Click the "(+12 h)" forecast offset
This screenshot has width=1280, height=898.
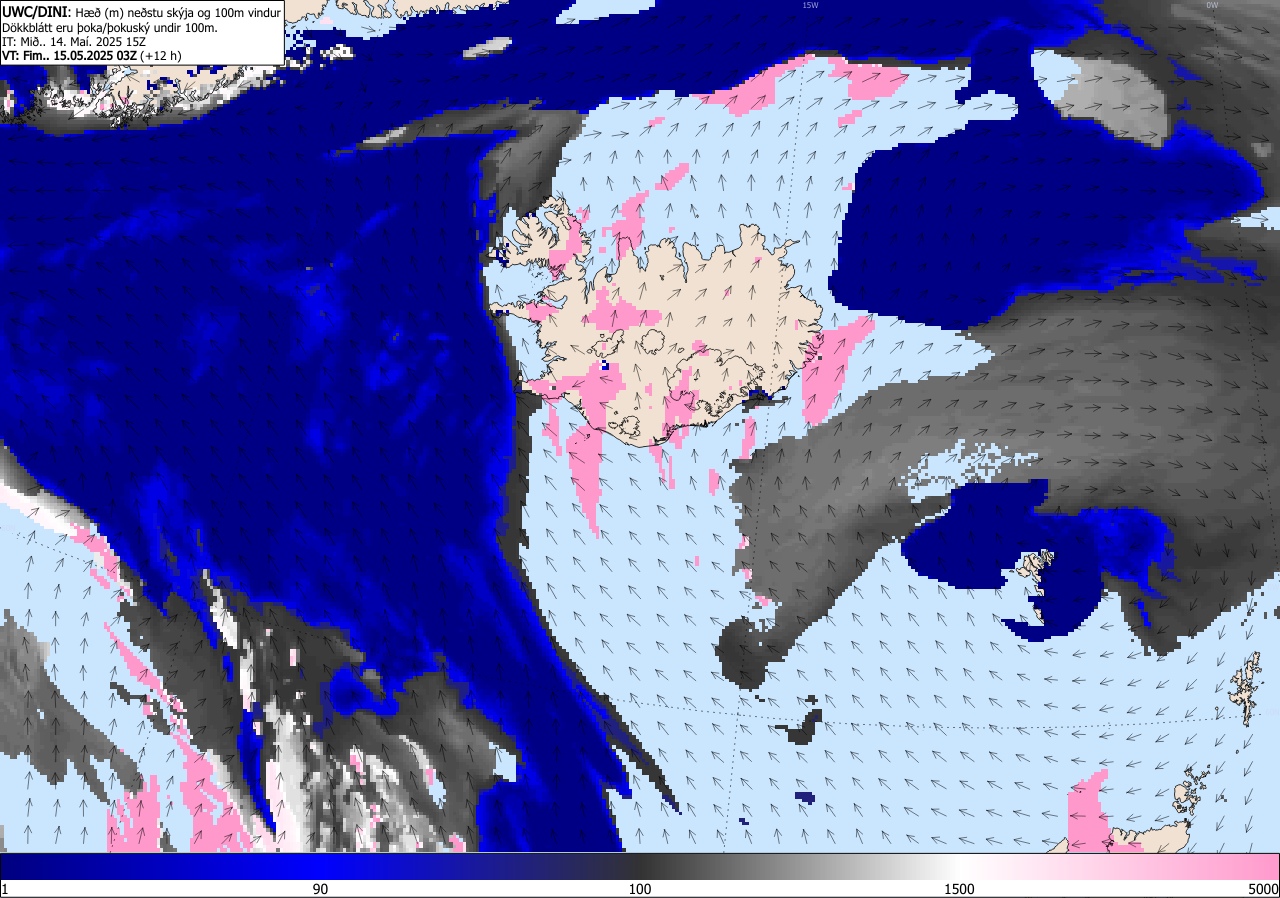tap(161, 55)
